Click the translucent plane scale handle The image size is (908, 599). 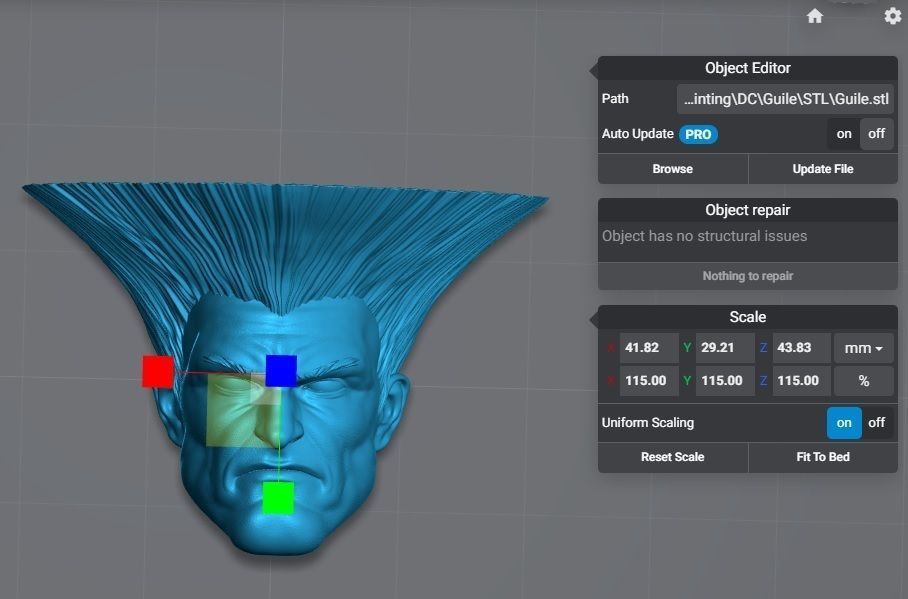click(x=243, y=411)
